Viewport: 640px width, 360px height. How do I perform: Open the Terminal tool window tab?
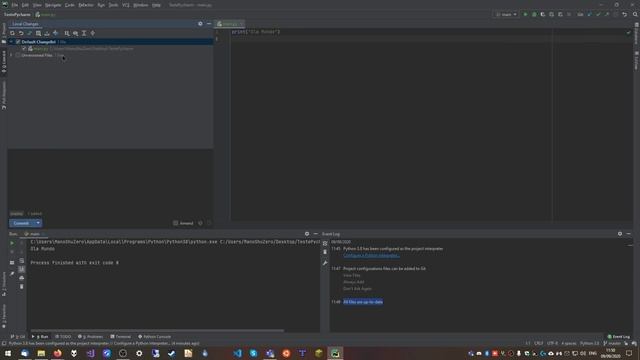[120, 337]
